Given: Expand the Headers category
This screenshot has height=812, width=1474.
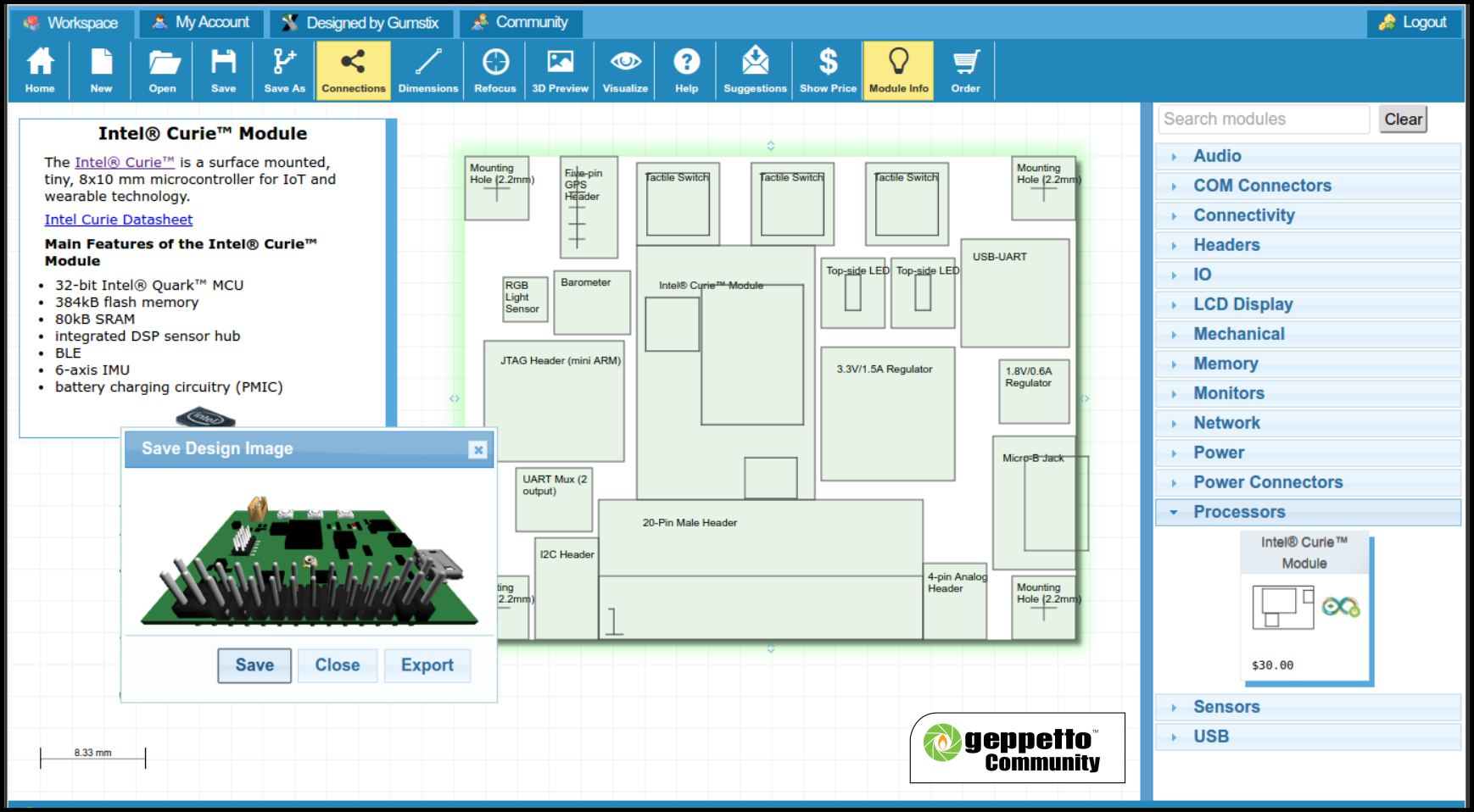Looking at the screenshot, I should [x=1308, y=245].
